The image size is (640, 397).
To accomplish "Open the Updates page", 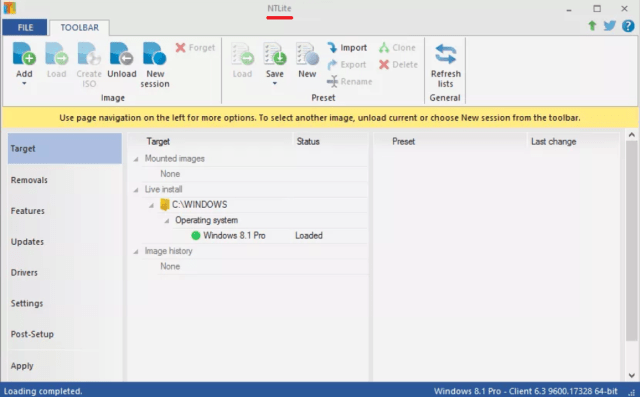I will [64, 242].
